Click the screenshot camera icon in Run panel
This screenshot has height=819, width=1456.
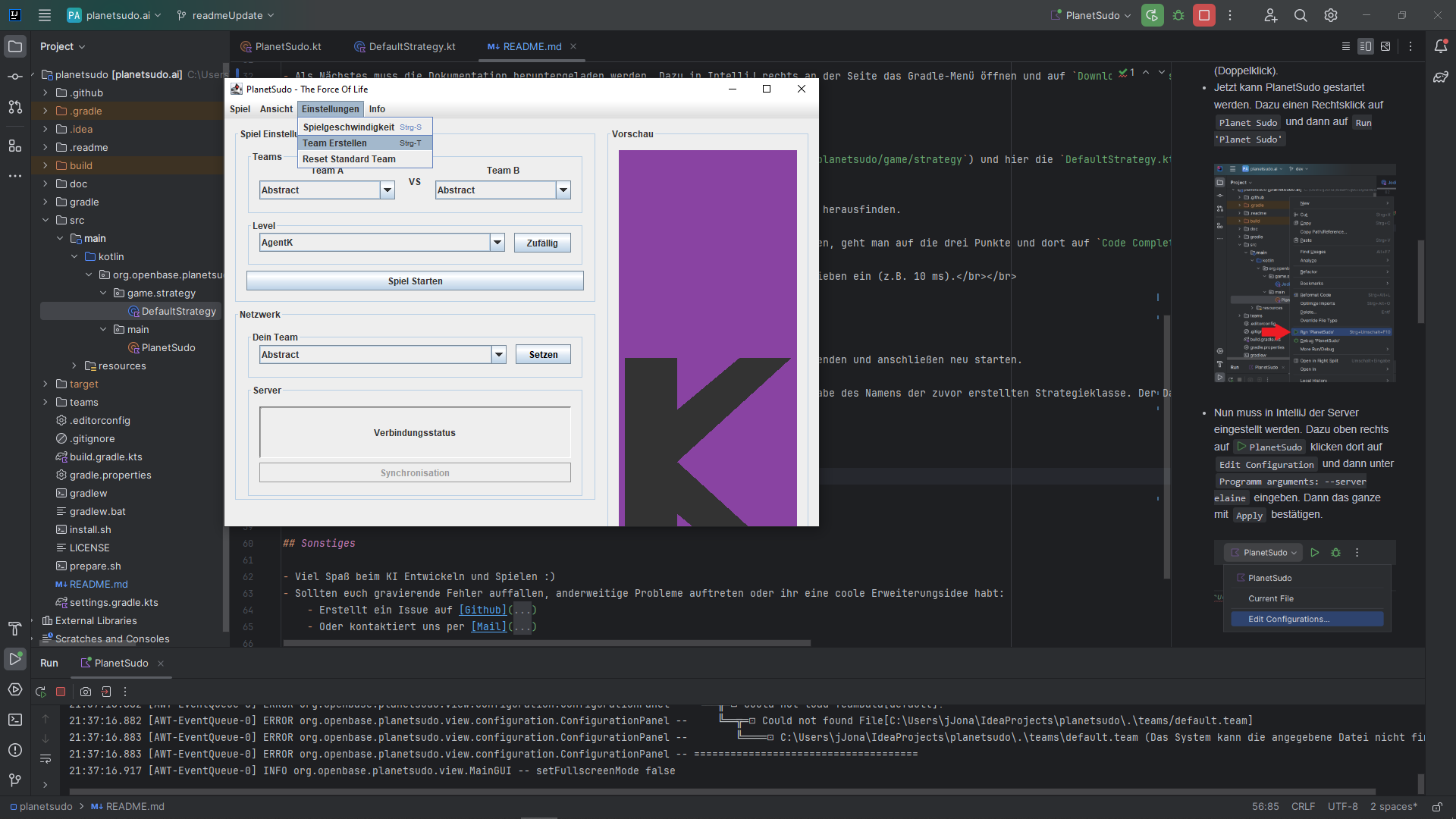tap(86, 692)
